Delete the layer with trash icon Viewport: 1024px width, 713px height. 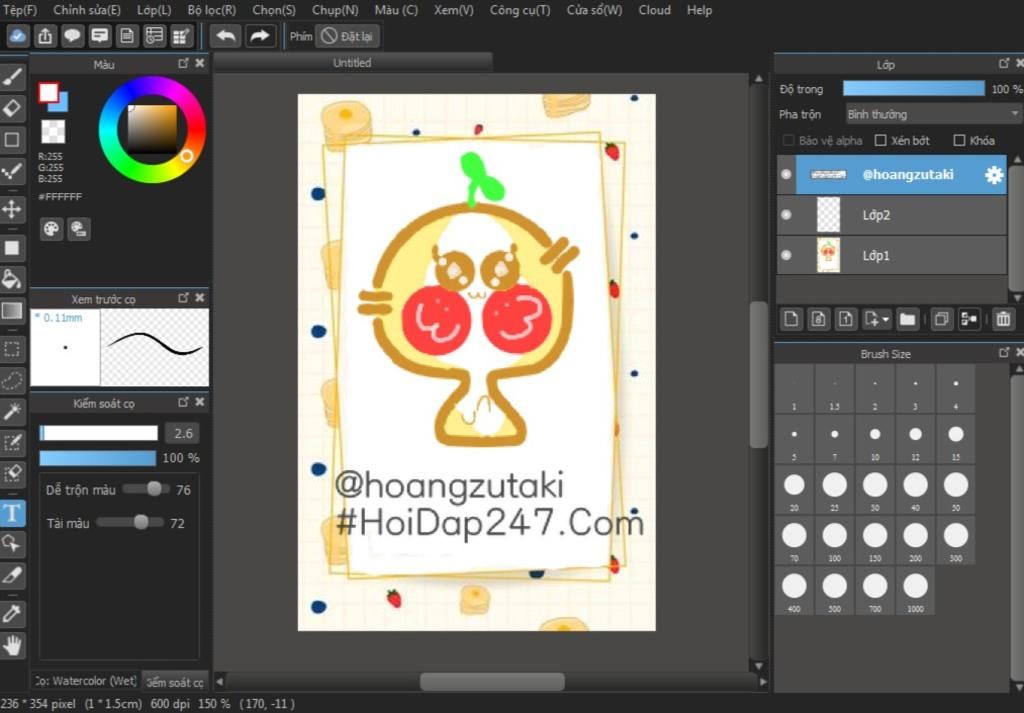(x=1002, y=319)
